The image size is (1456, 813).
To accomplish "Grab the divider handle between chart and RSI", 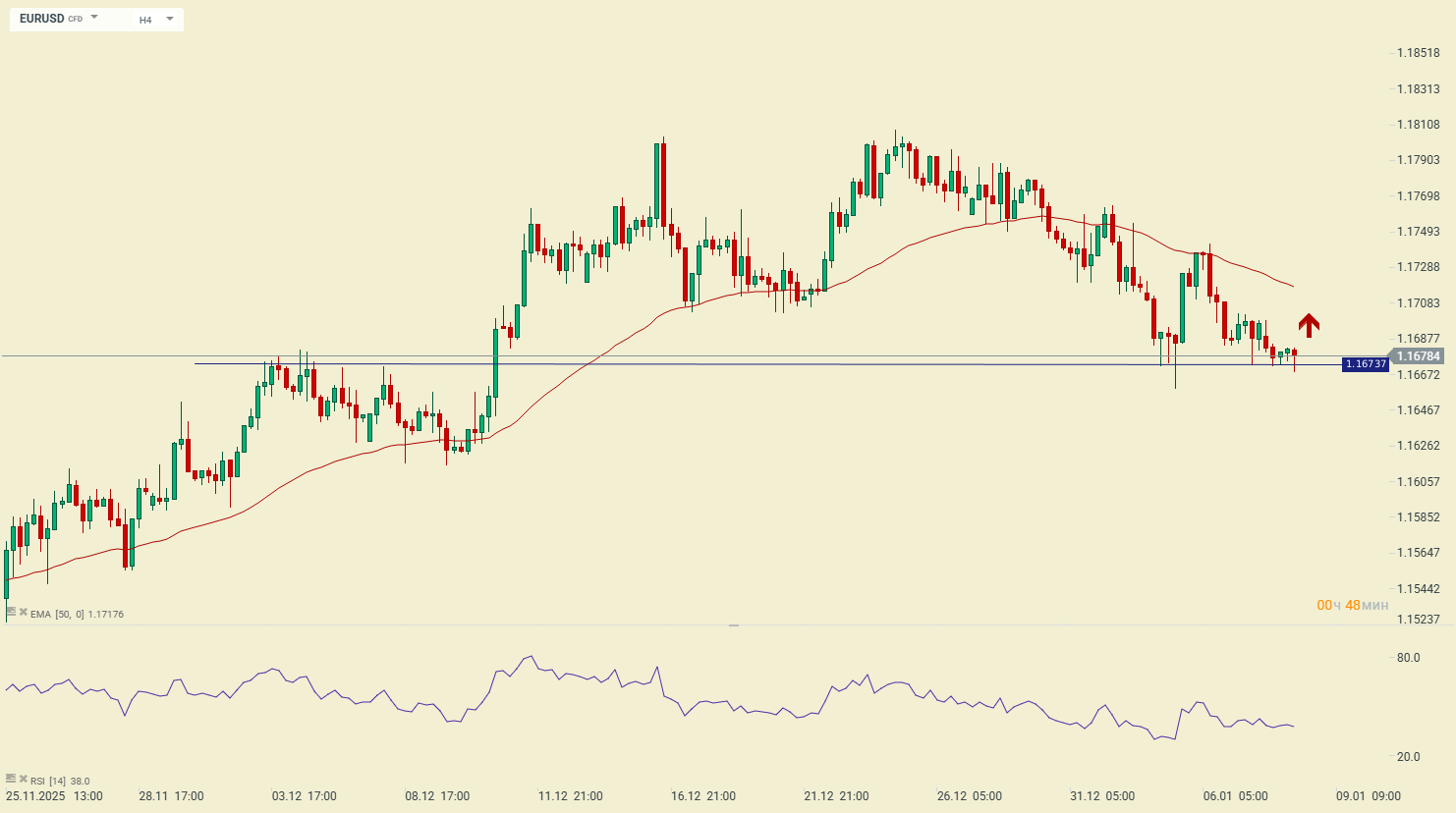I will (x=733, y=624).
